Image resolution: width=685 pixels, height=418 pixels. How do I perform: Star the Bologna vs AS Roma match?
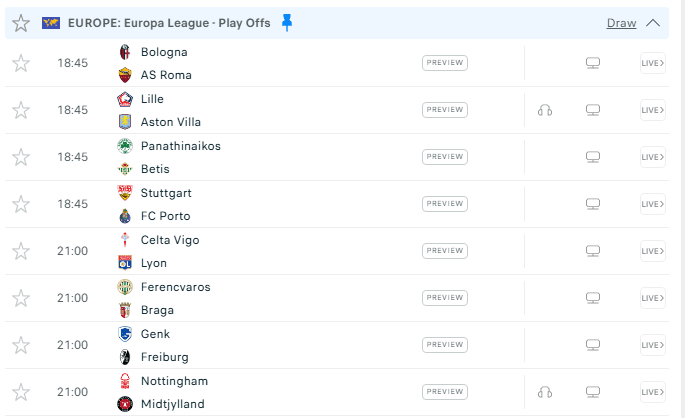click(x=21, y=63)
